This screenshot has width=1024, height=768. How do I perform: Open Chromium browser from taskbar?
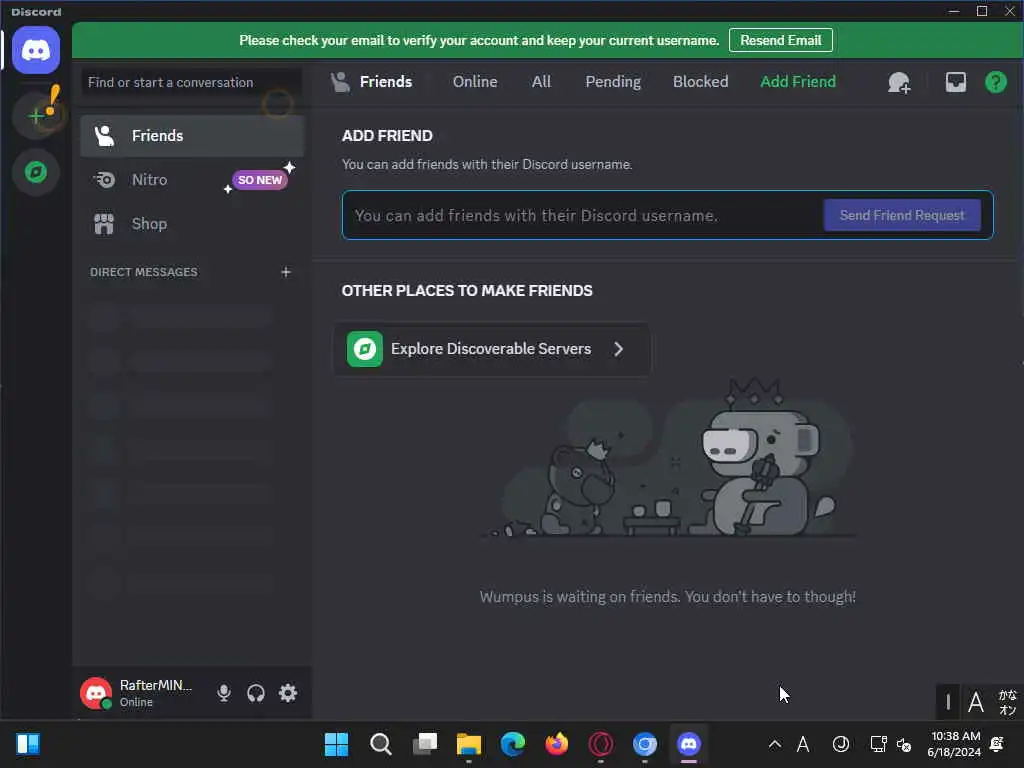tap(645, 744)
